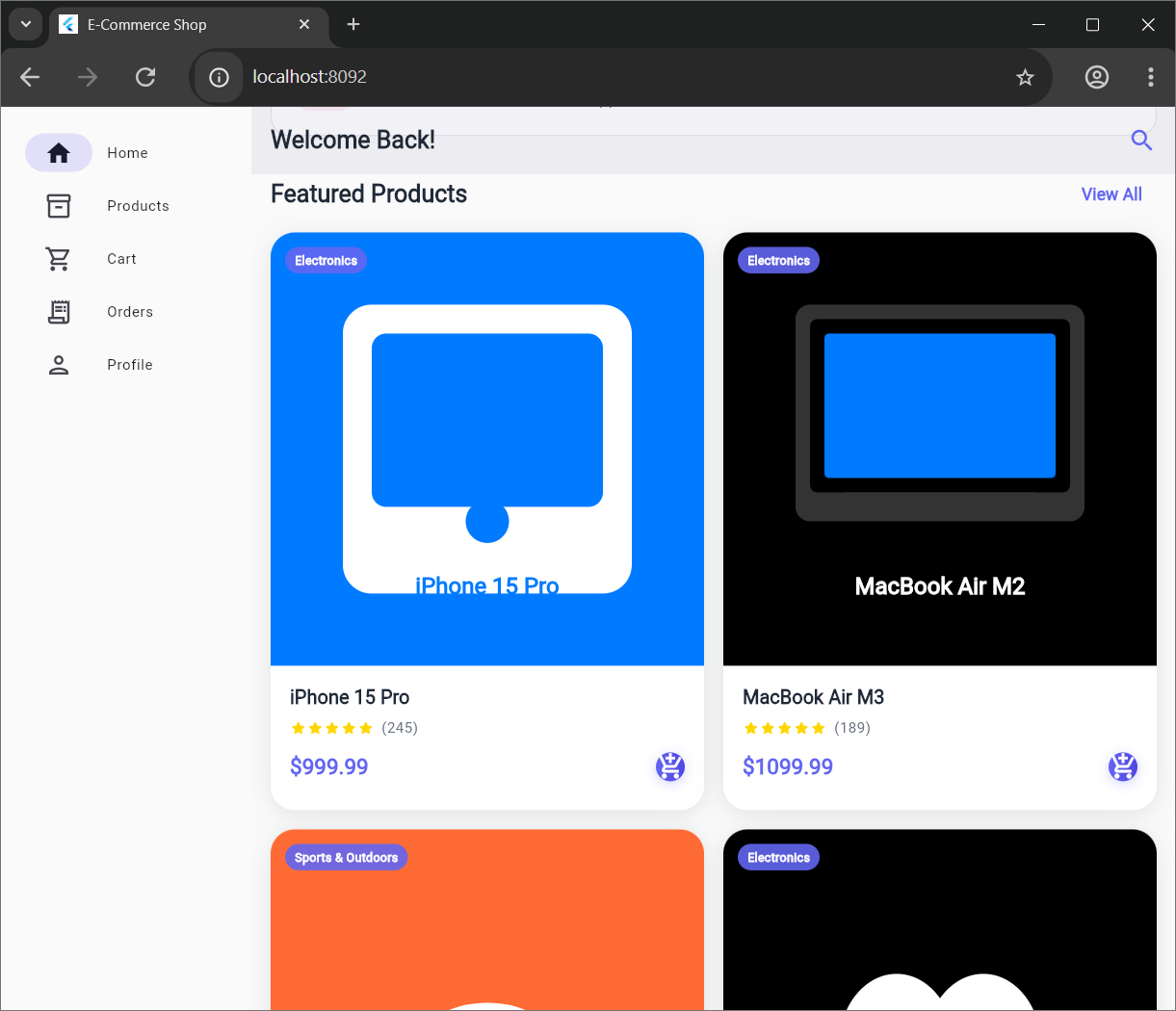Select the Profile person icon

tap(59, 364)
